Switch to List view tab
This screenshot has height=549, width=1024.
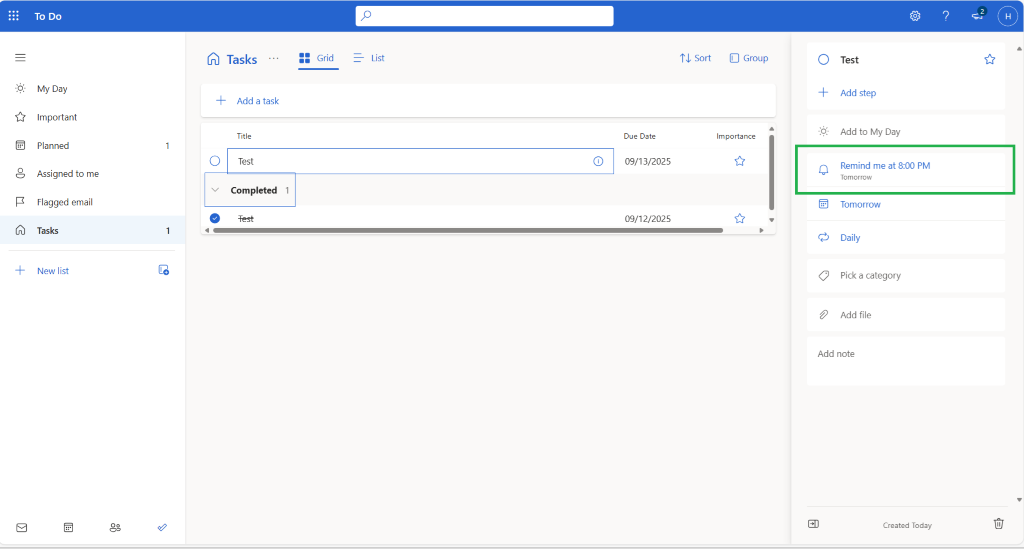369,58
